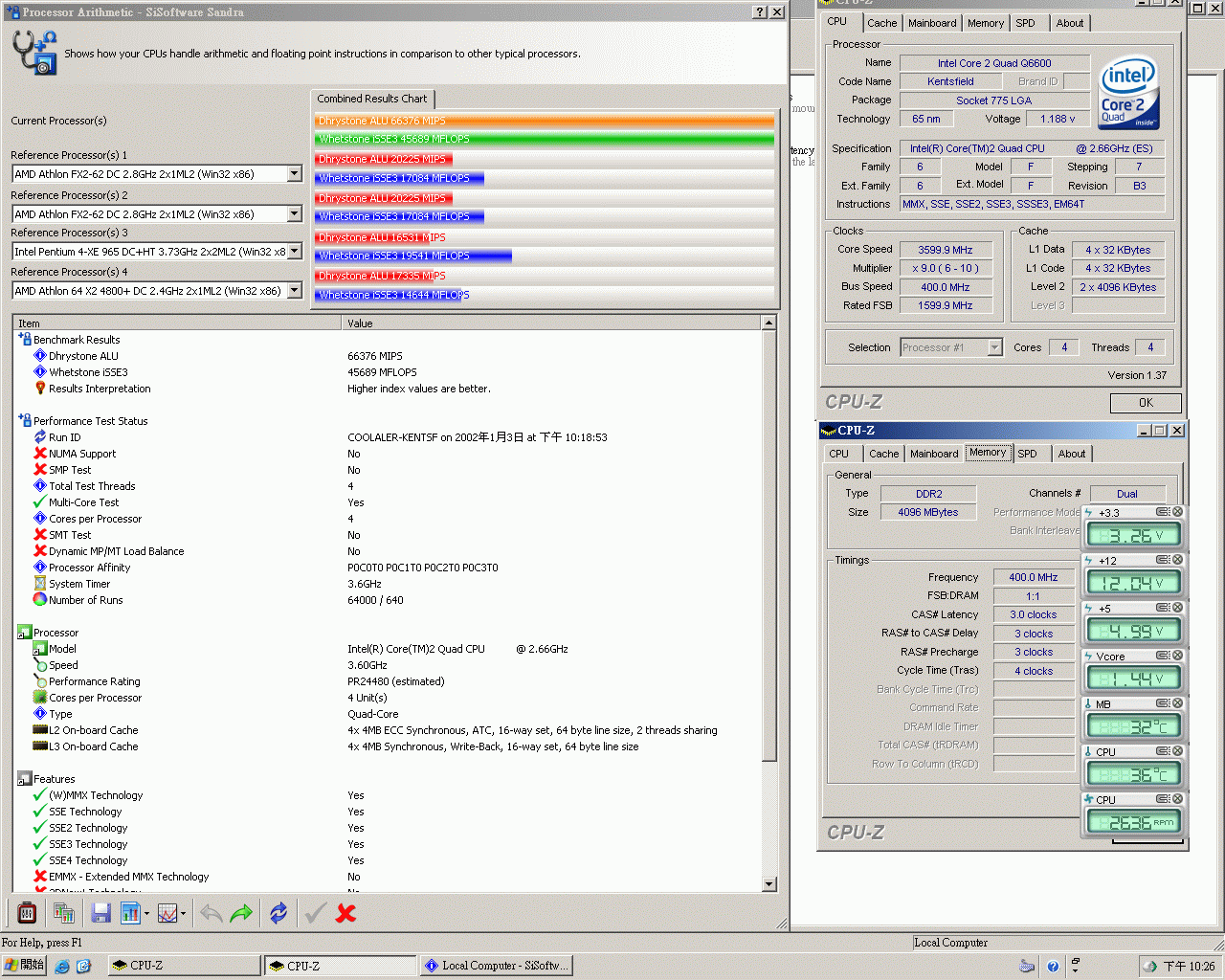This screenshot has width=1225, height=980.
Task: Open Reference Processor 2 dropdown
Action: pyautogui.click(x=295, y=214)
